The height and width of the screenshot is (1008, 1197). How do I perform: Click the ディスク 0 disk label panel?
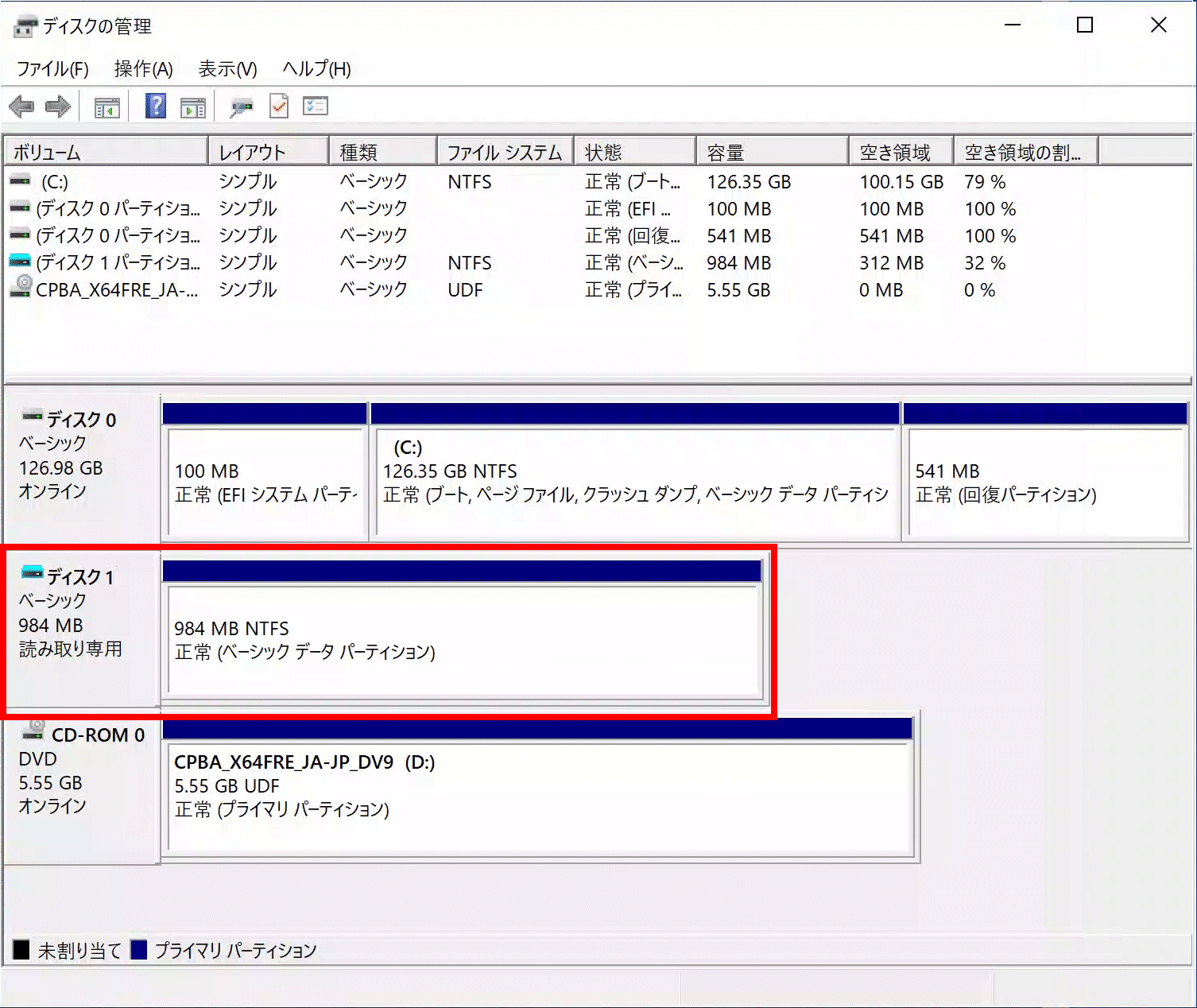point(82,467)
